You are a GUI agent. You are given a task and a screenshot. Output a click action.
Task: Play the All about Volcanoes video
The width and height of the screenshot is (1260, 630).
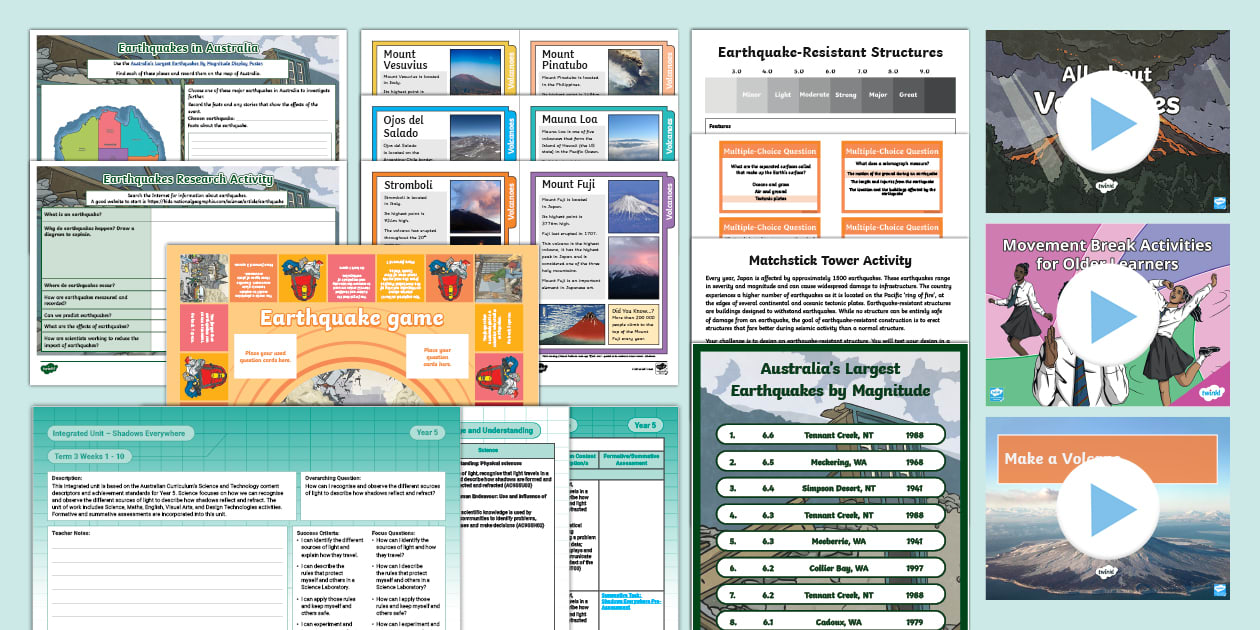[x=1107, y=126]
